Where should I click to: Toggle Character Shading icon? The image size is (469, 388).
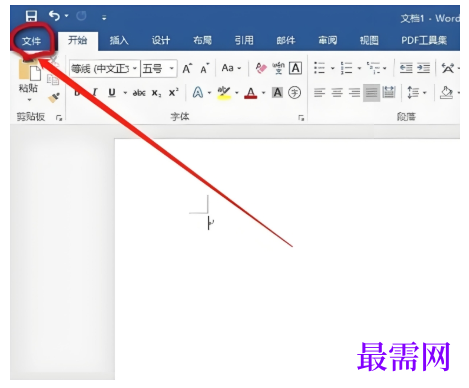tap(277, 92)
